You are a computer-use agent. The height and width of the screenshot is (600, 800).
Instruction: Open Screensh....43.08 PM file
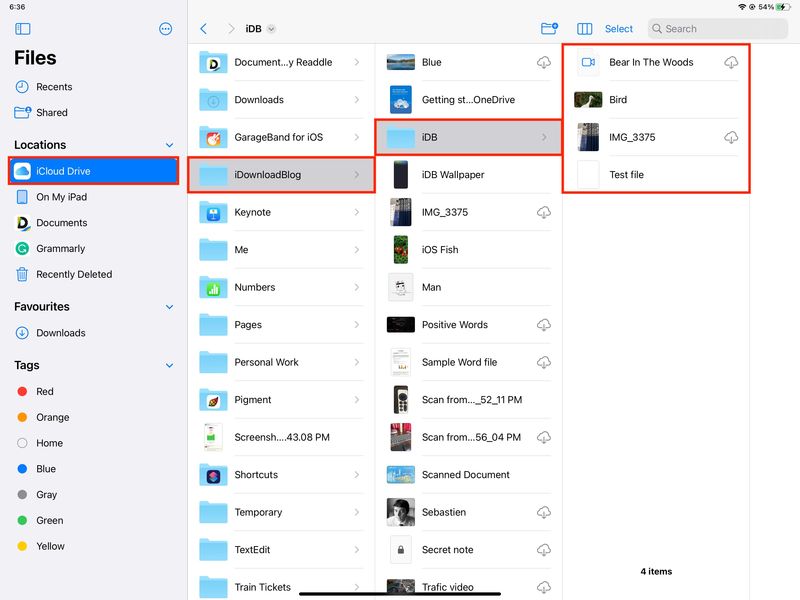click(281, 437)
